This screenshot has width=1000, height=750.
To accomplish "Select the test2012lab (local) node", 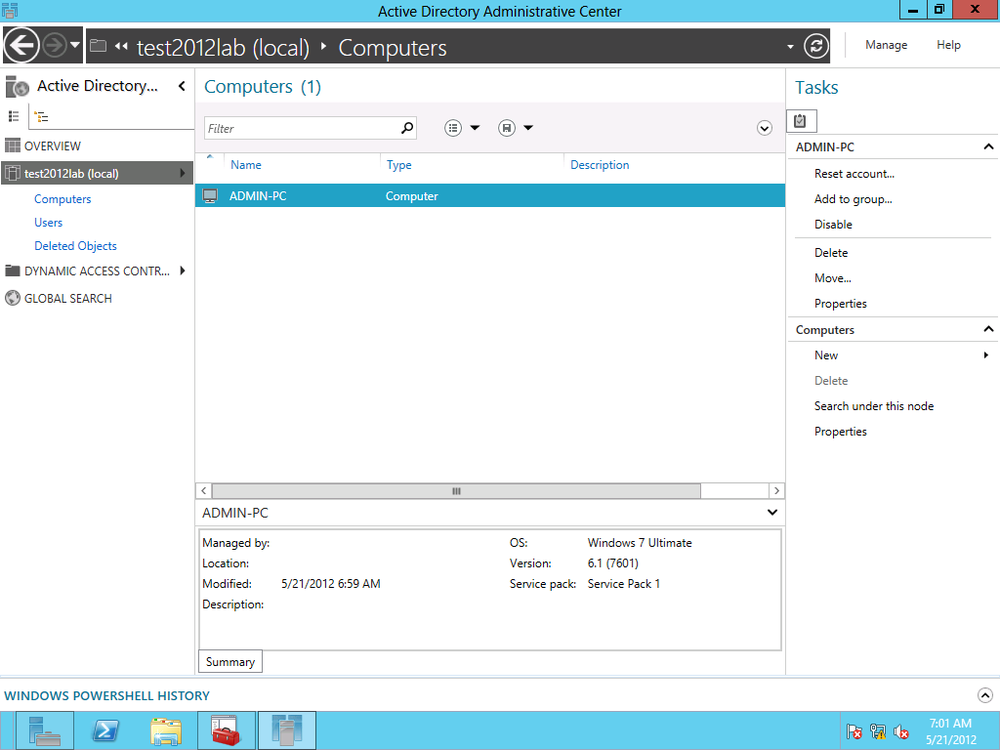I will (97, 173).
